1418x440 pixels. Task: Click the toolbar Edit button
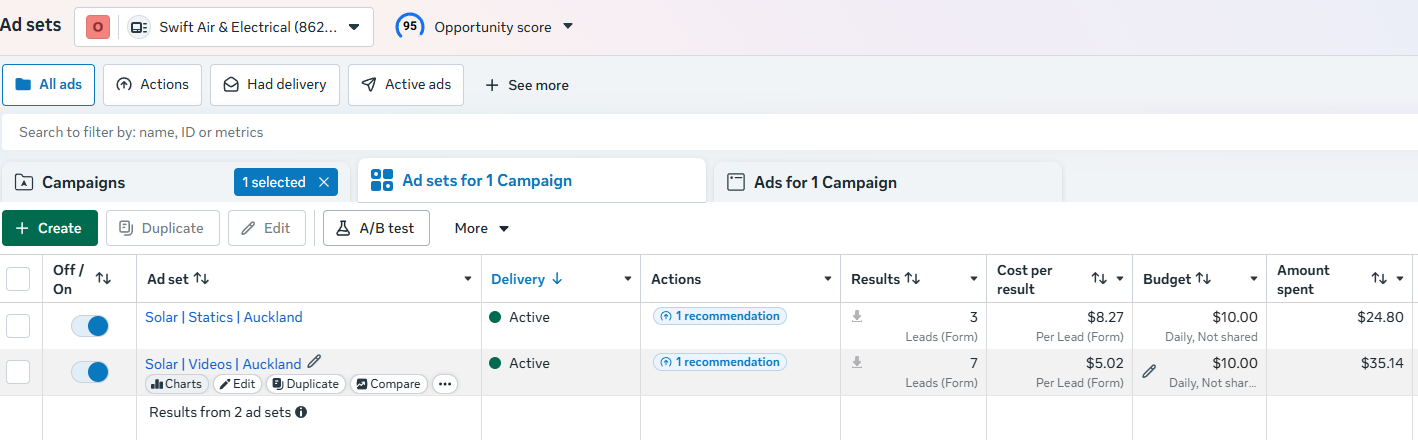coord(267,228)
